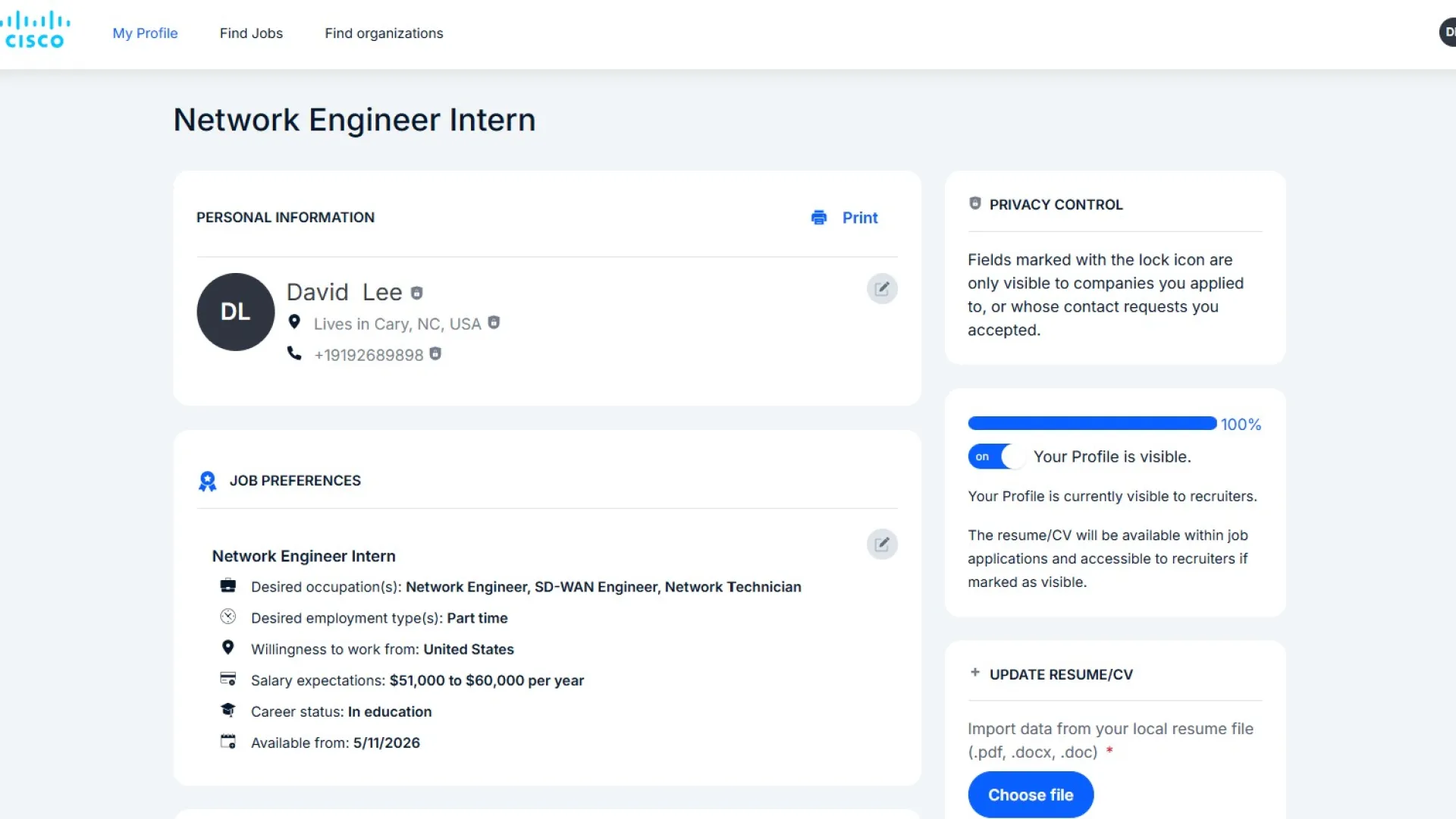The height and width of the screenshot is (819, 1456).
Task: Click the clock icon for employment type
Action: (227, 617)
